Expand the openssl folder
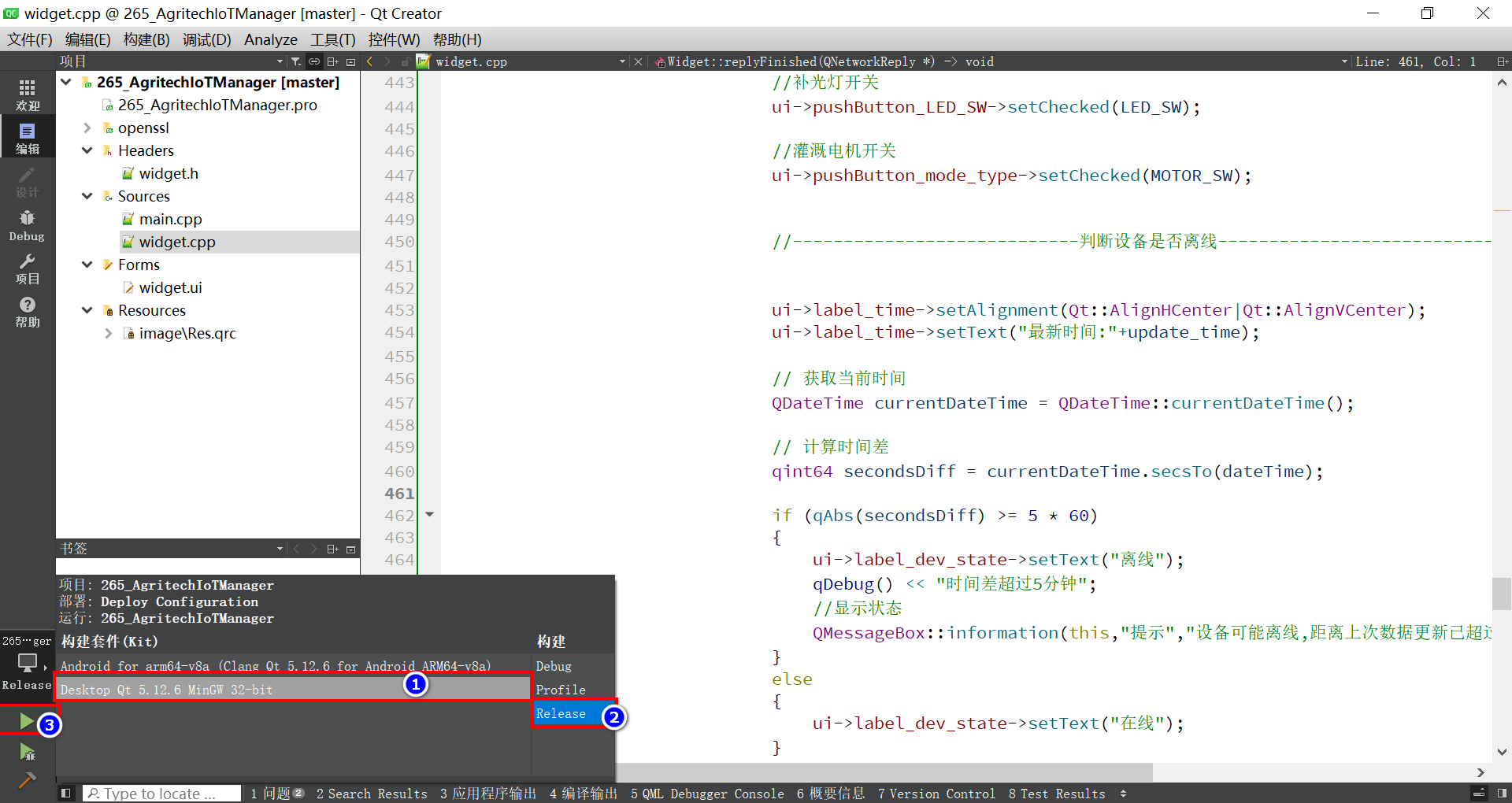Image resolution: width=1512 pixels, height=803 pixels. click(87, 128)
